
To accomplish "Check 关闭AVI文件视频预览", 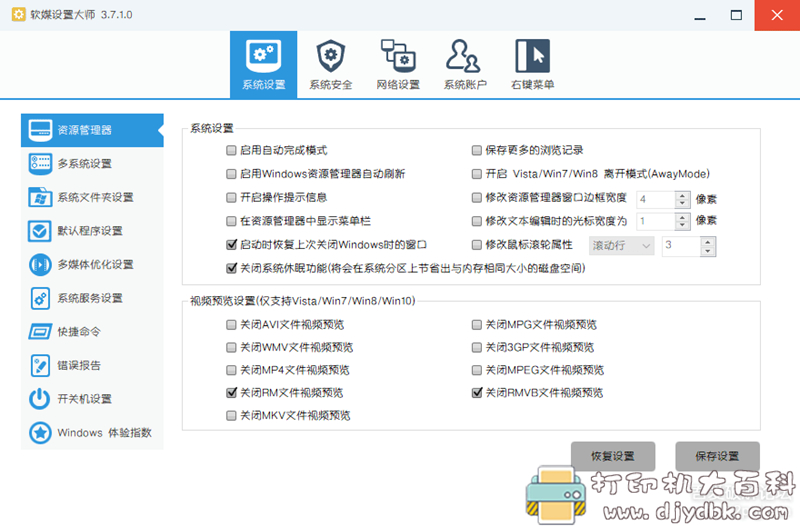I will (231, 324).
